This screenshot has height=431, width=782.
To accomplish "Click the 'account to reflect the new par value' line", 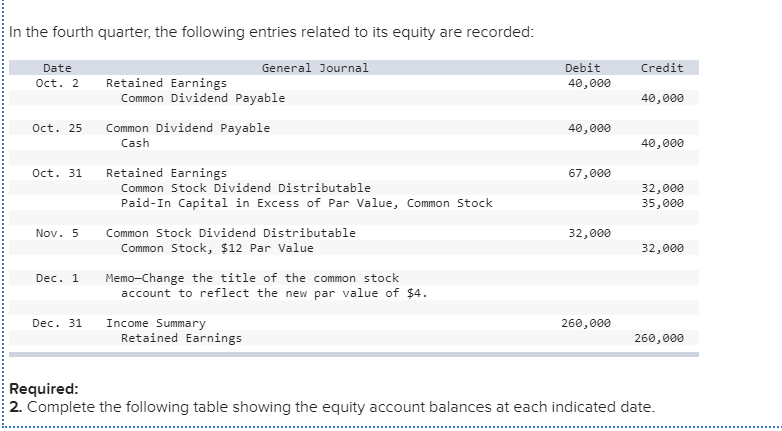I will click(274, 293).
